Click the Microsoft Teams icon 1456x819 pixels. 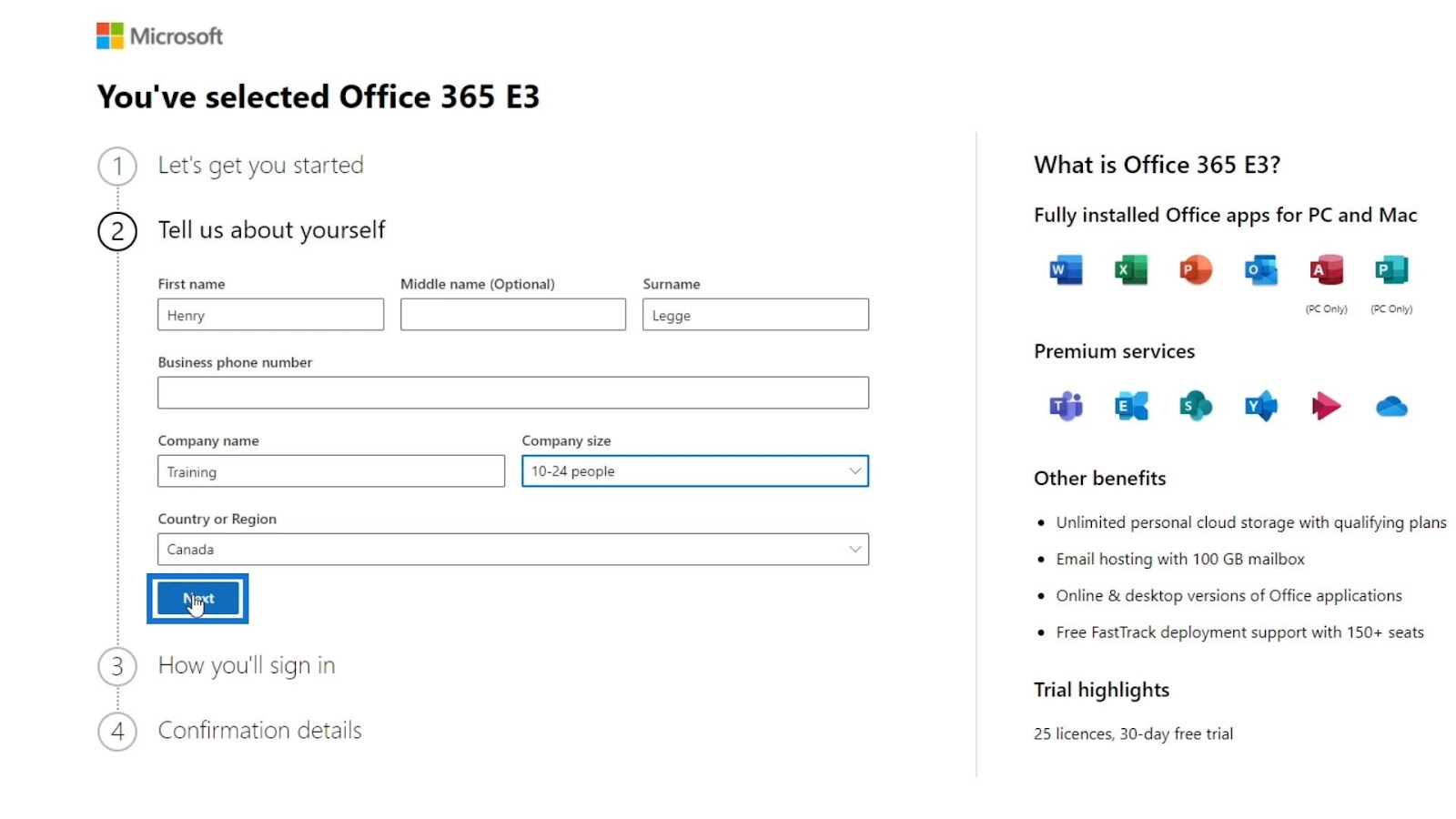pos(1066,406)
